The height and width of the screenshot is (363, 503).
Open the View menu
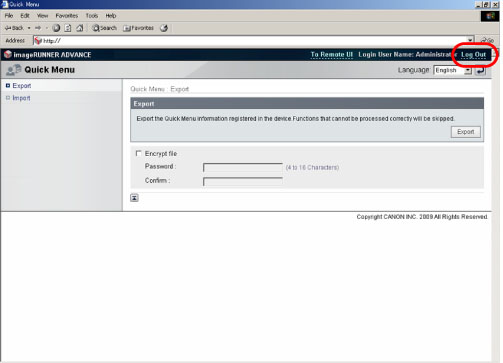[x=42, y=16]
